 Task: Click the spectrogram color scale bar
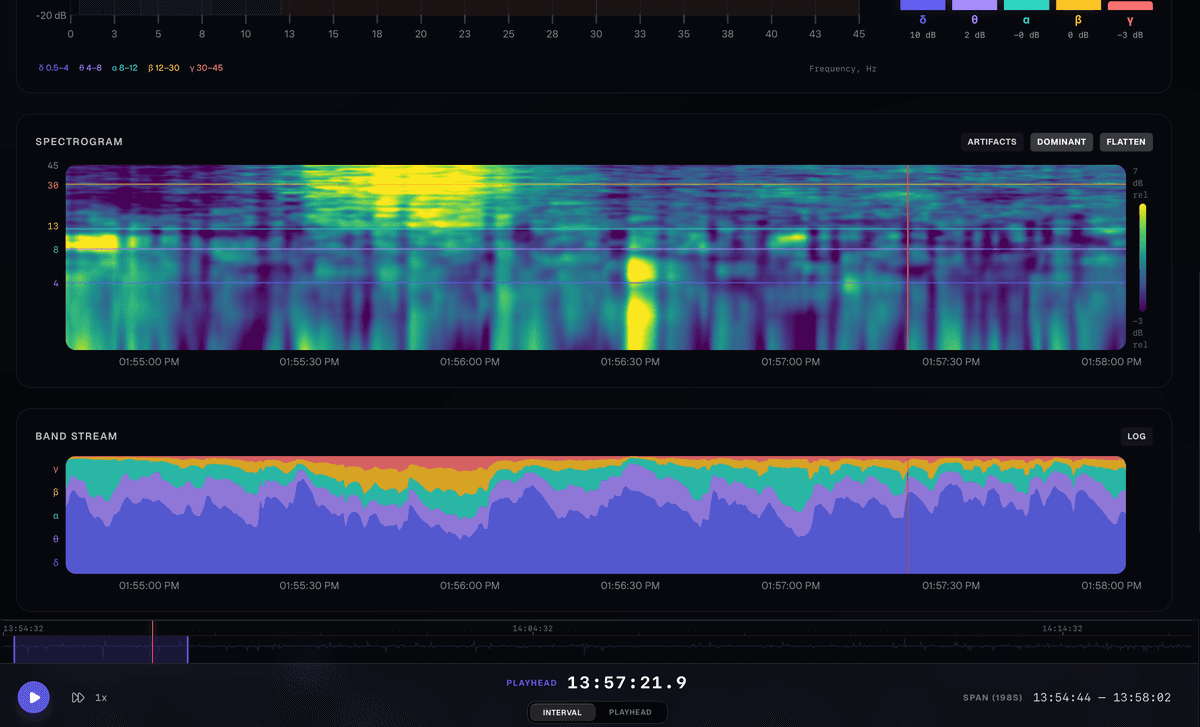(1142, 258)
